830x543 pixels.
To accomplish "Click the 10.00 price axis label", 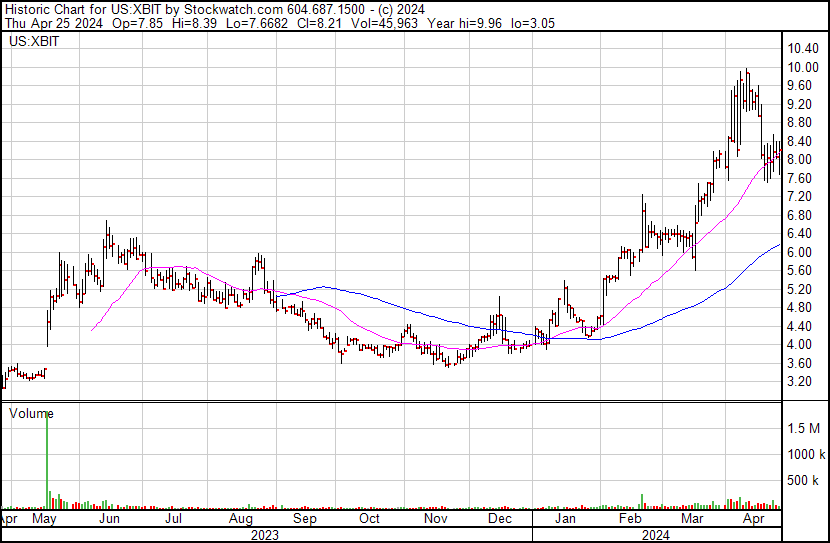I will [803, 67].
